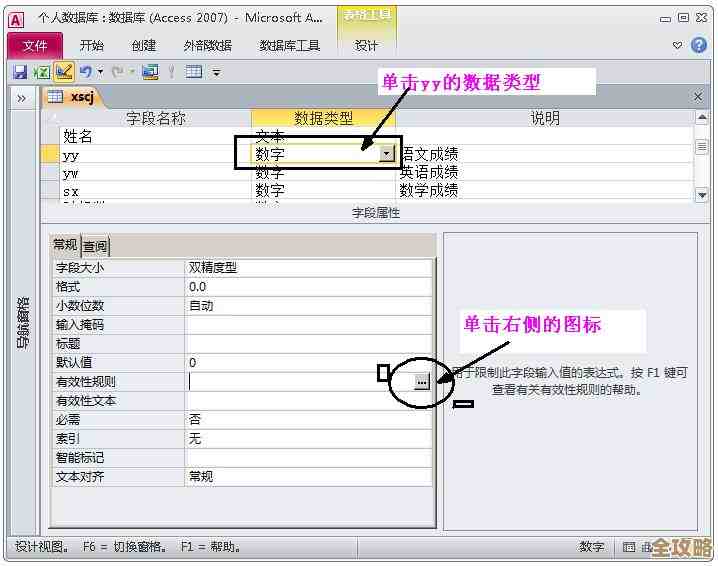The image size is (718, 566).
Task: Click the field list scrollbar up arrow
Action: [x=702, y=118]
